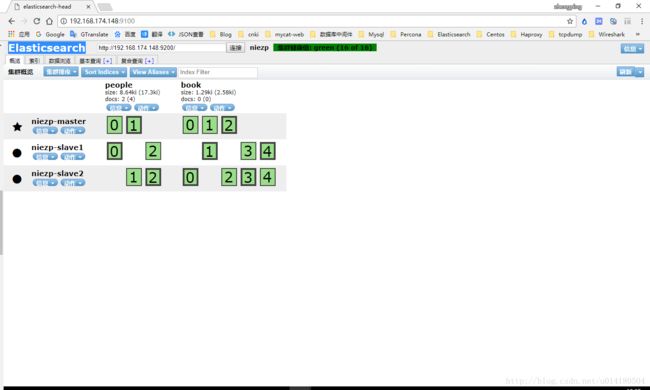Click the Elasticsearch connection URL field

pos(161,48)
